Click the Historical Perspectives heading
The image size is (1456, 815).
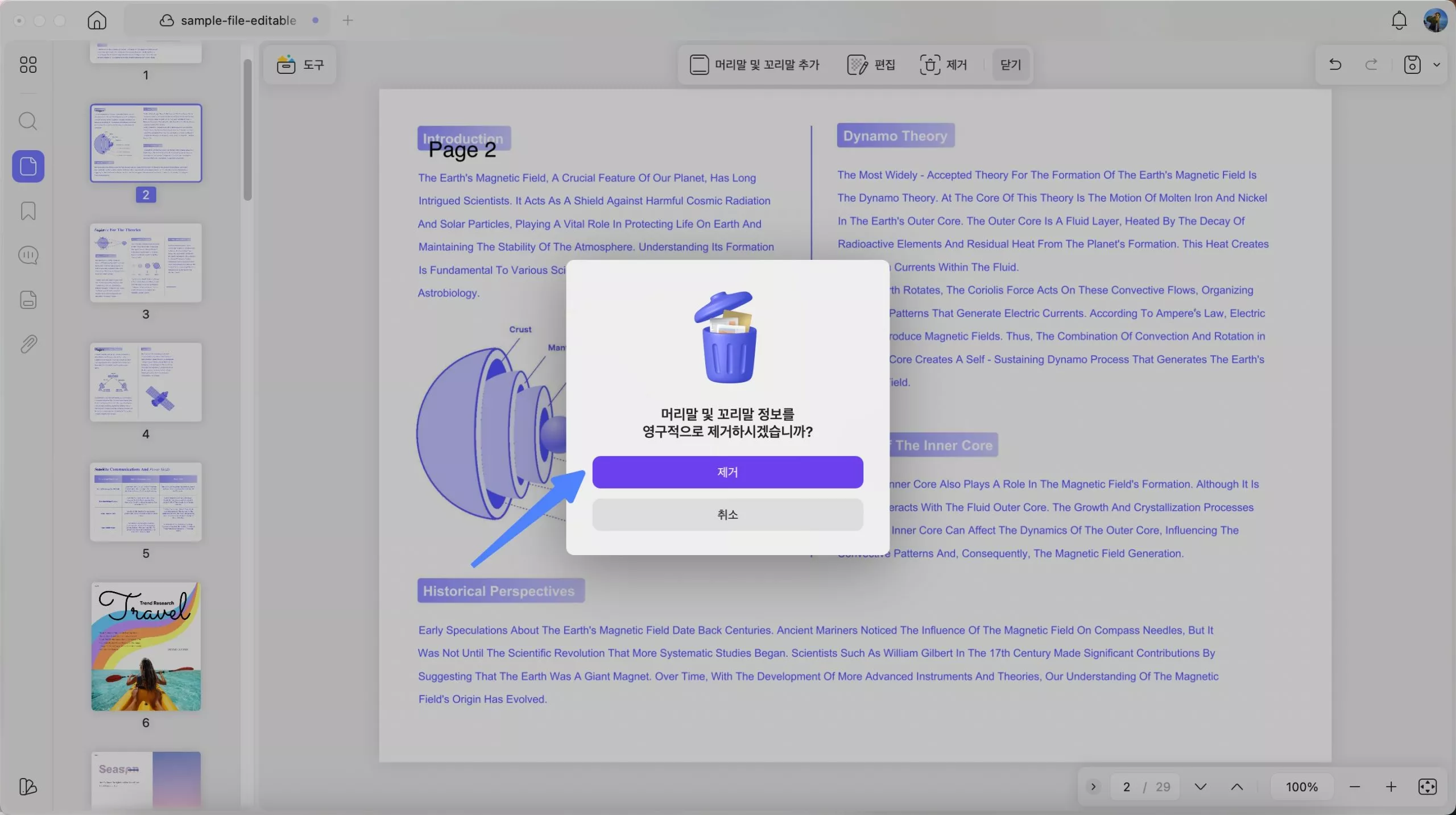click(500, 591)
